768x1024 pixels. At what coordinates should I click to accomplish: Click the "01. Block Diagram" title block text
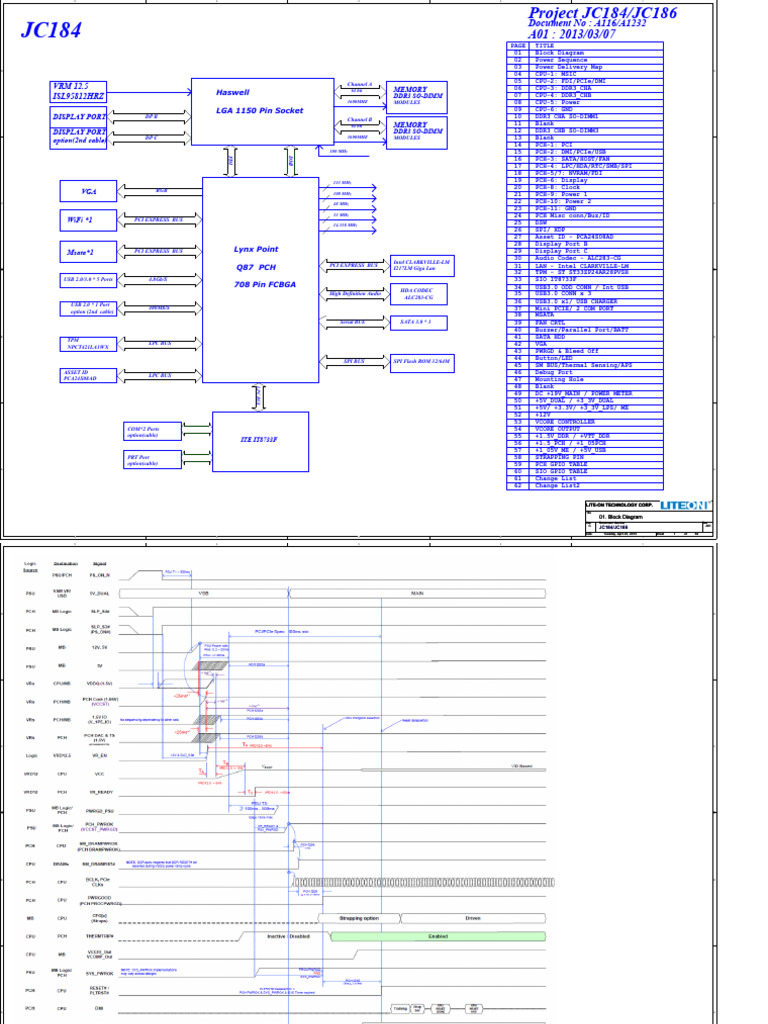point(620,517)
